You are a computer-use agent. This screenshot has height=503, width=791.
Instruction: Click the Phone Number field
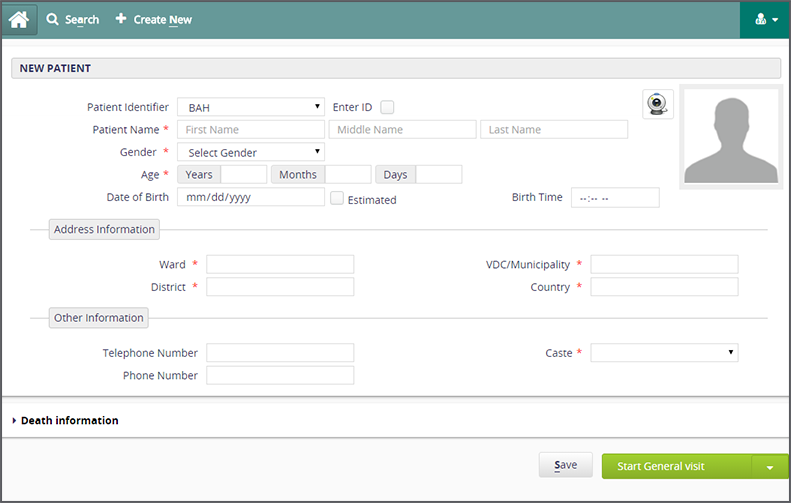point(280,375)
